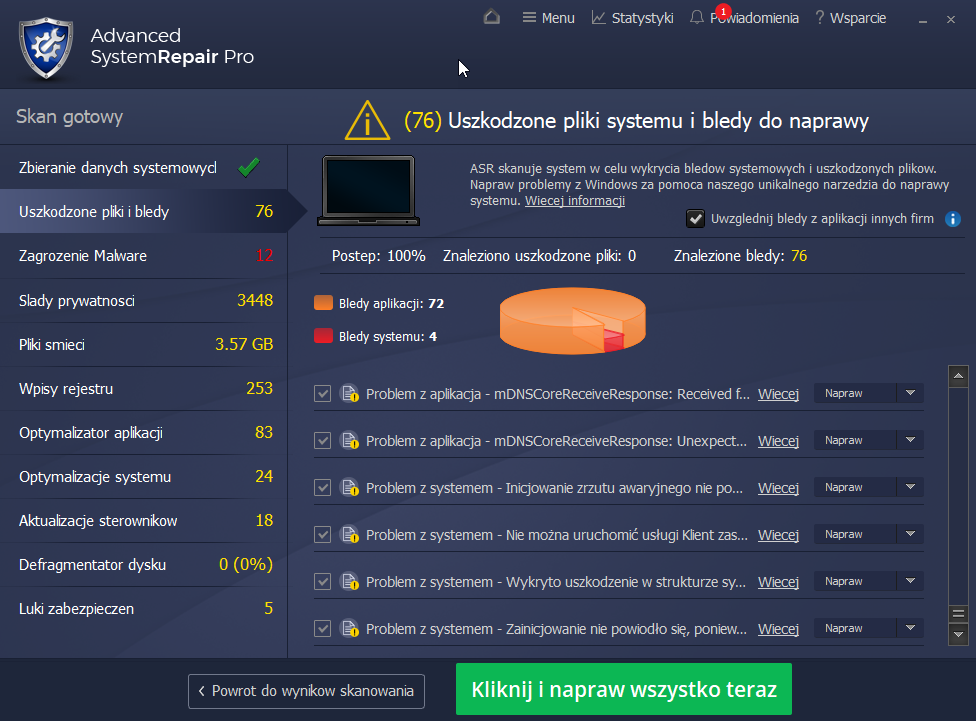Viewport: 976px width, 721px height.
Task: Click the document icon of mDNSCoreReceiveResponse: Received row
Action: [350, 394]
